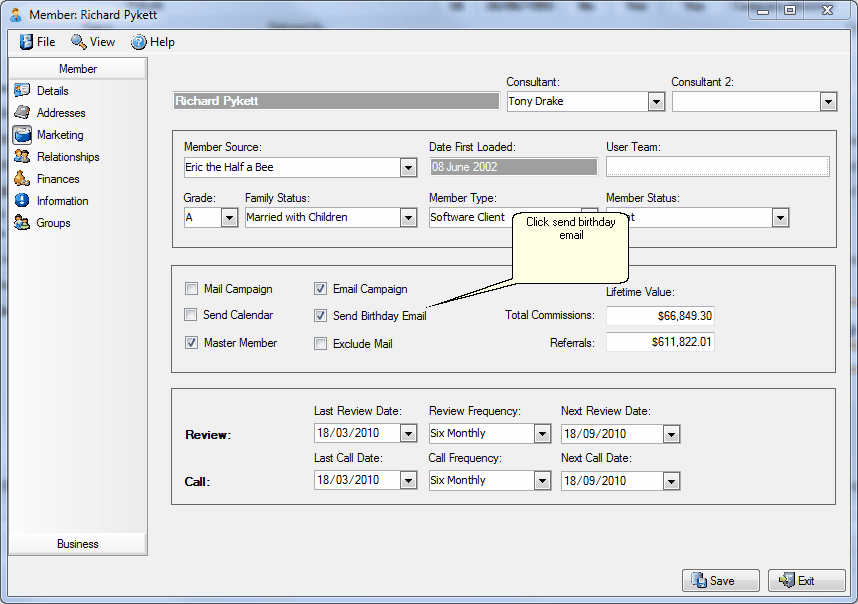Click the Save button disk icon

point(699,580)
